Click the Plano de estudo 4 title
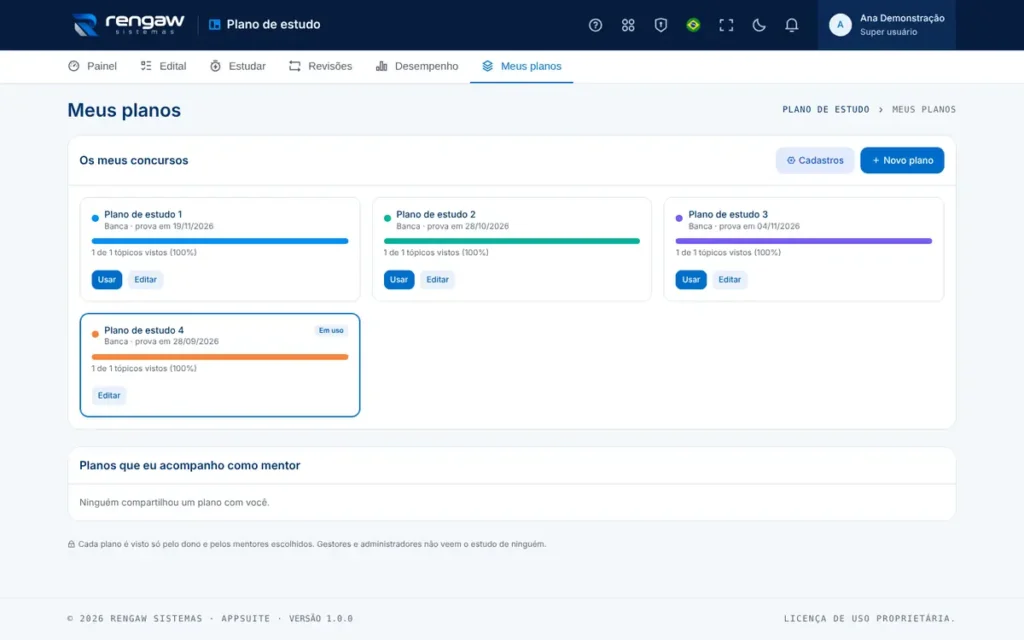This screenshot has width=1024, height=640. point(144,330)
